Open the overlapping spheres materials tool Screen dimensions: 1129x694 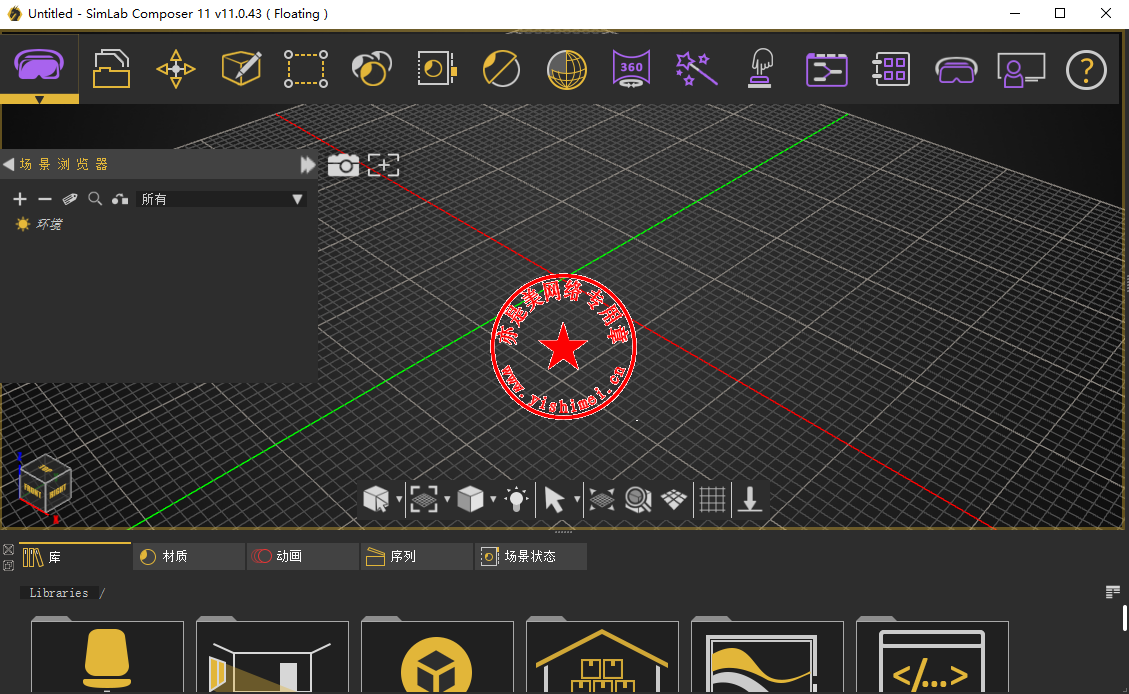pyautogui.click(x=372, y=69)
